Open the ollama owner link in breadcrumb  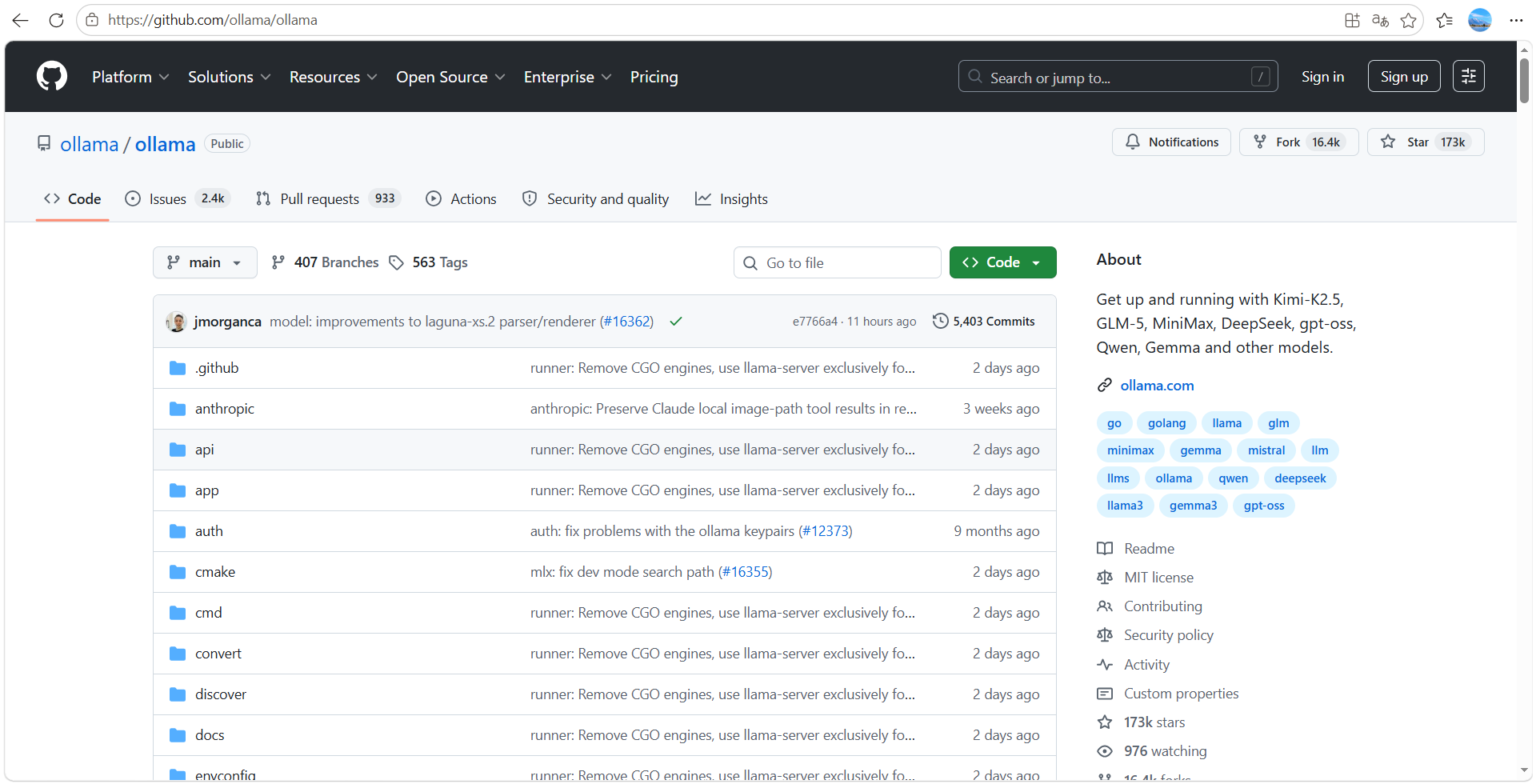(x=90, y=144)
